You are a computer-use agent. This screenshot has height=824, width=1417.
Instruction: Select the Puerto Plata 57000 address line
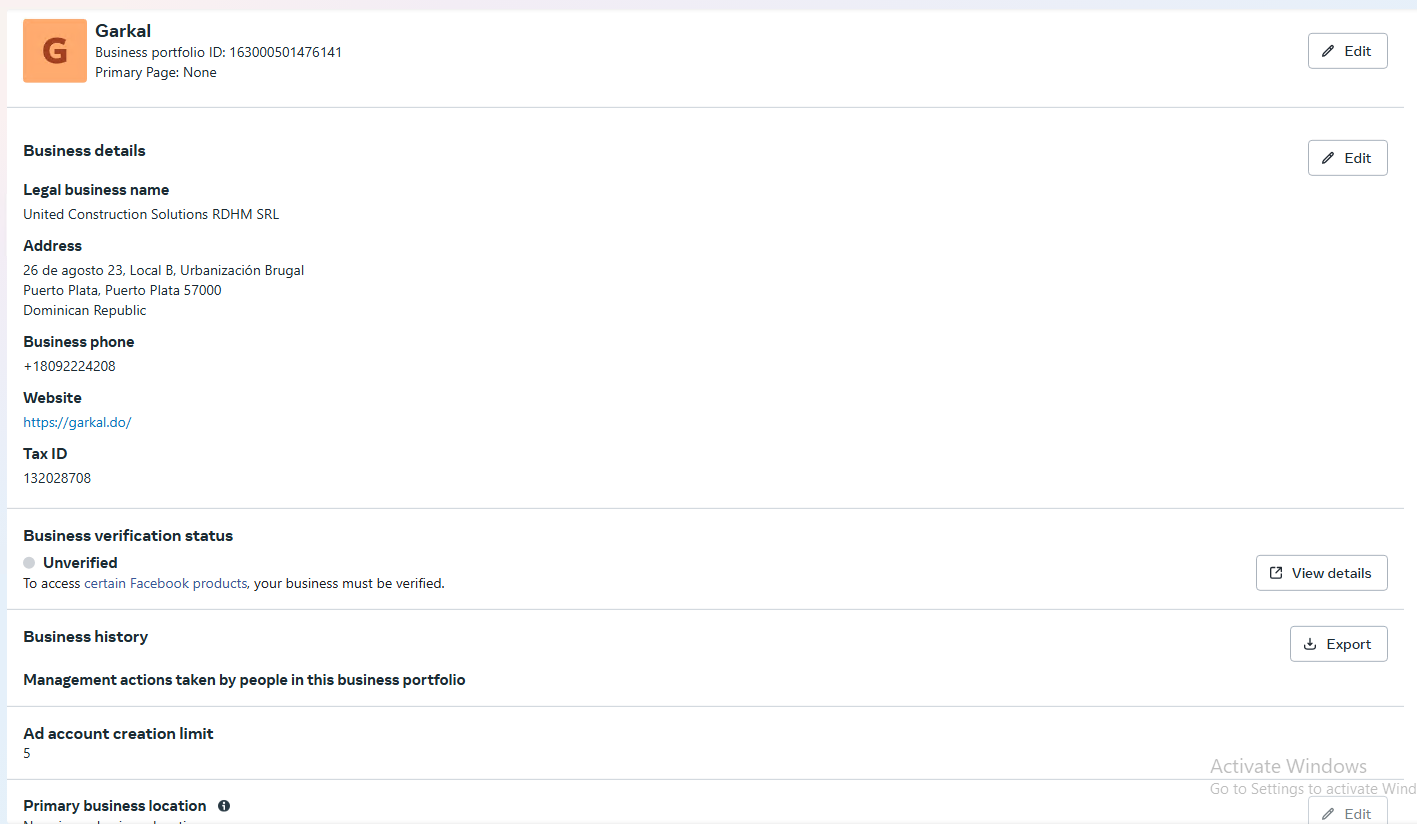122,290
